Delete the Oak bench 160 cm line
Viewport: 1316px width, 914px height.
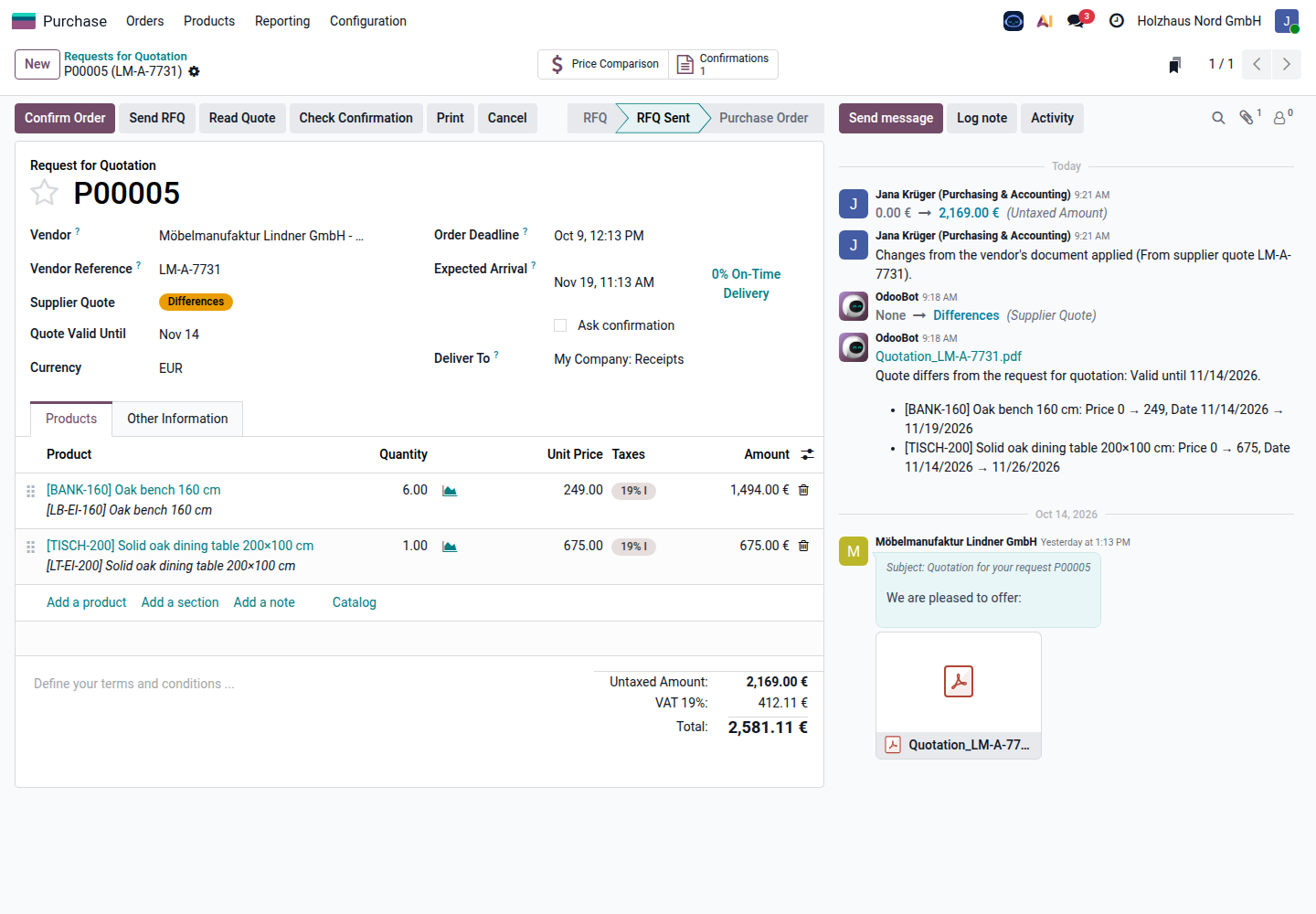click(x=804, y=490)
